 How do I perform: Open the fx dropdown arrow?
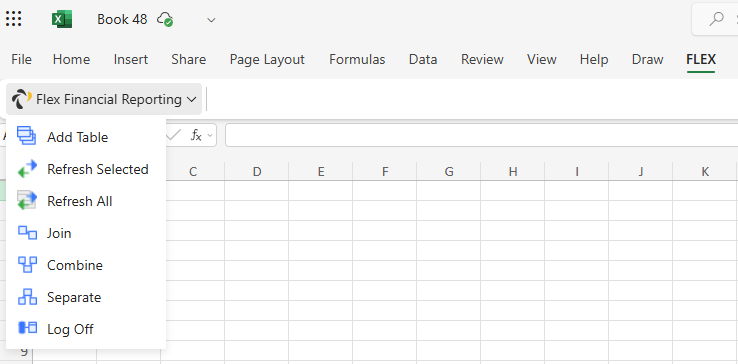tap(209, 136)
